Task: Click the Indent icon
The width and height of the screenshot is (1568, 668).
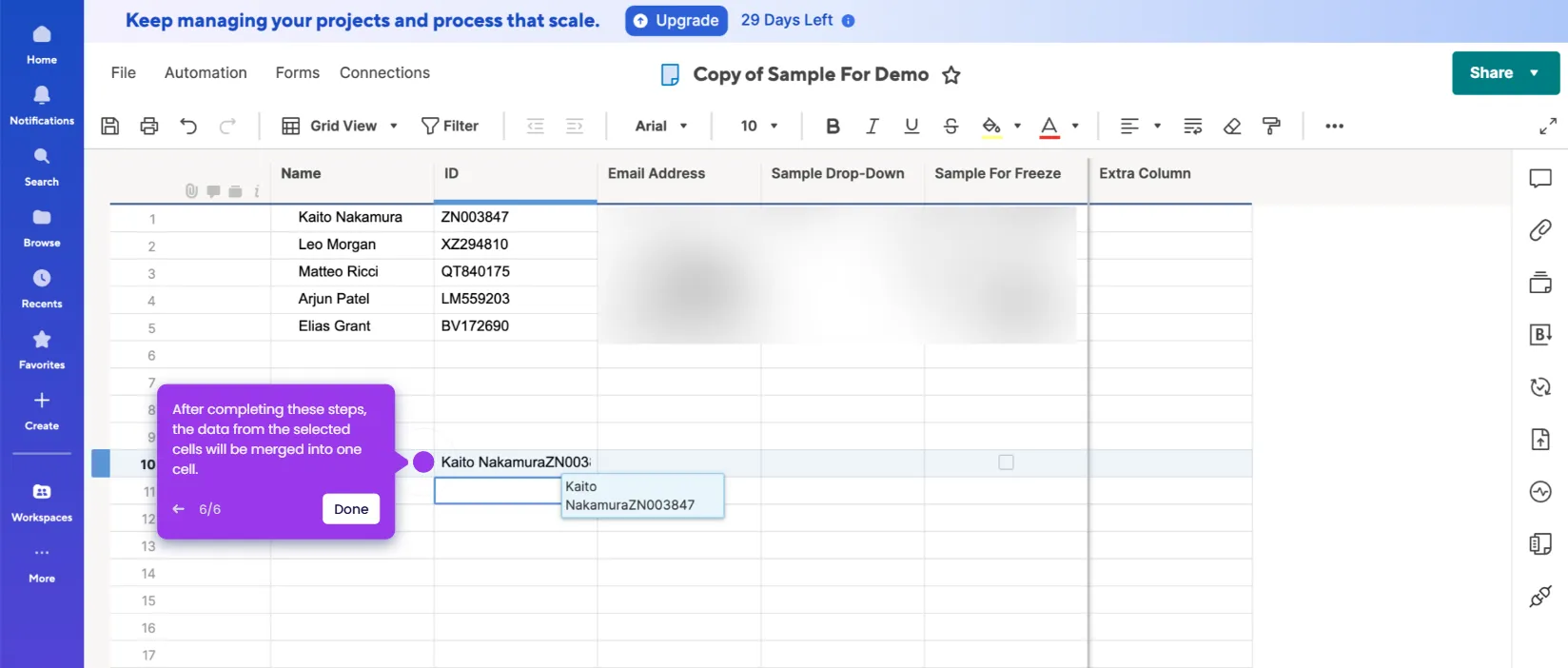Action: coord(575,126)
